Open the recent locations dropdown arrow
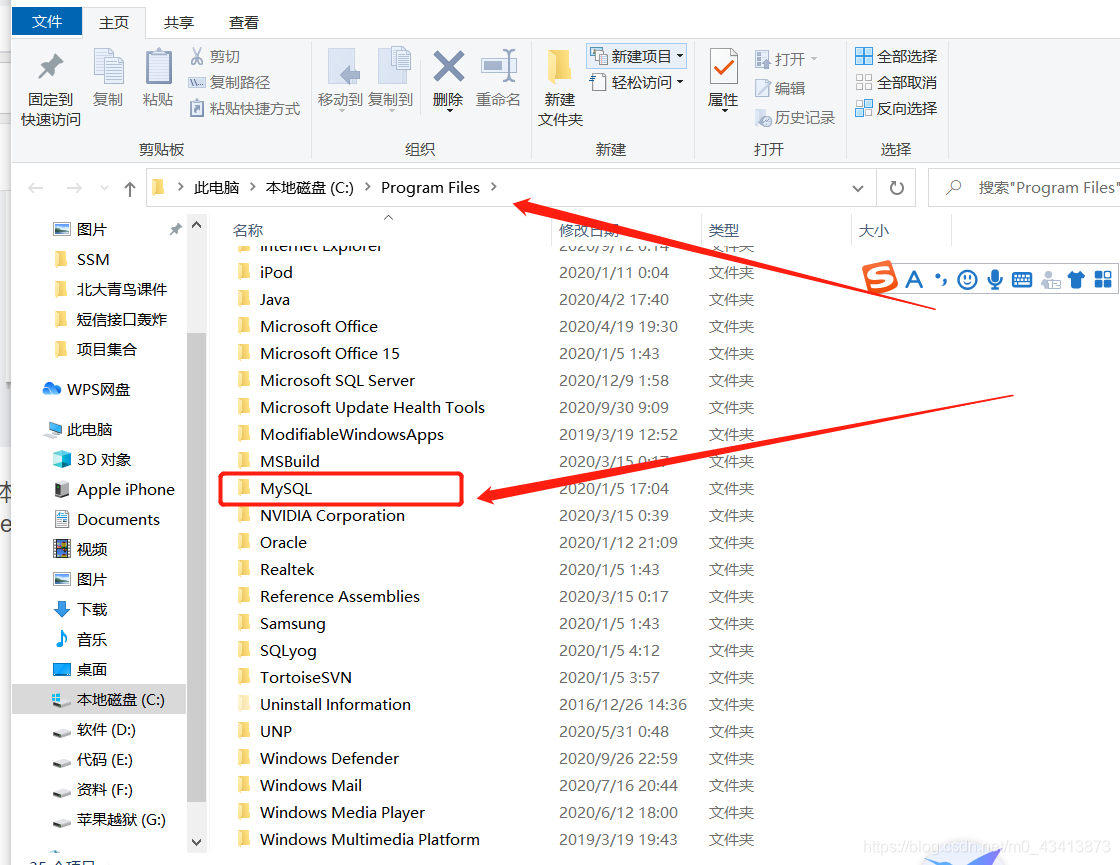This screenshot has width=1120, height=865. [x=104, y=189]
